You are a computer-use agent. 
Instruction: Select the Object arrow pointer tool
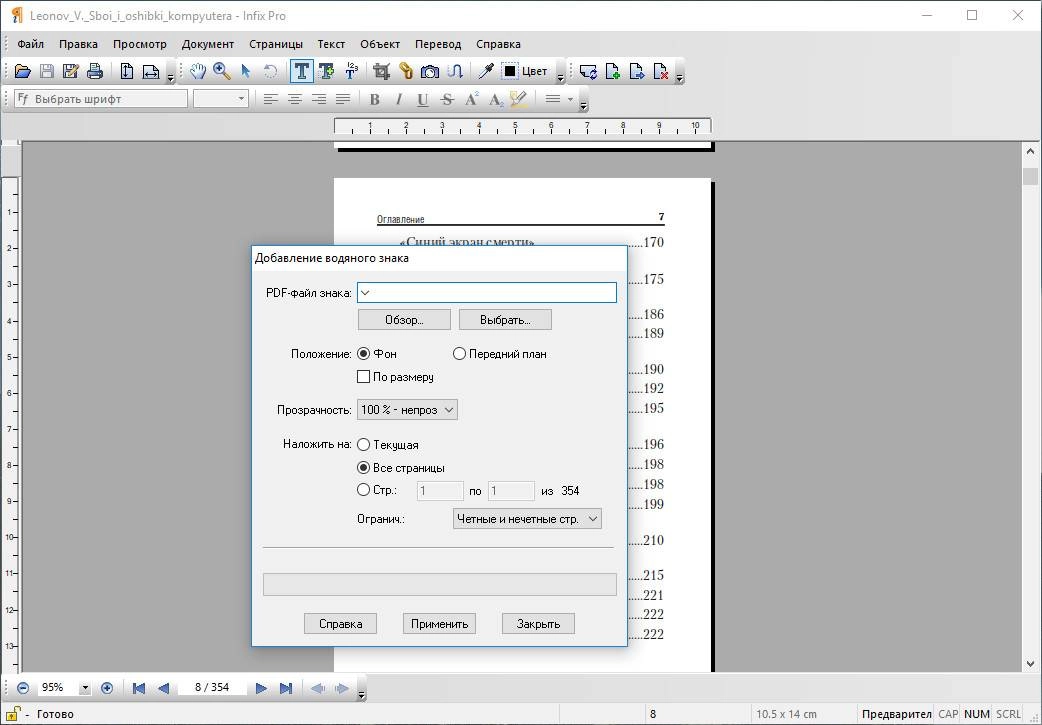click(x=246, y=71)
